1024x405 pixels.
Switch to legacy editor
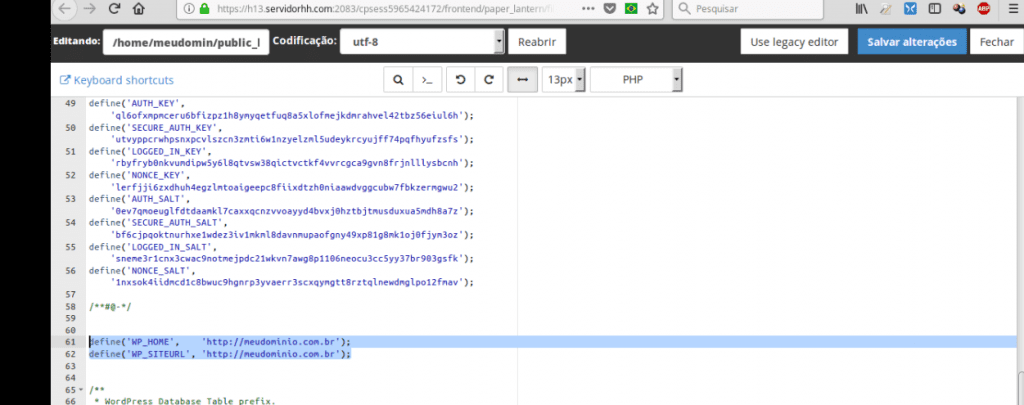[794, 43]
